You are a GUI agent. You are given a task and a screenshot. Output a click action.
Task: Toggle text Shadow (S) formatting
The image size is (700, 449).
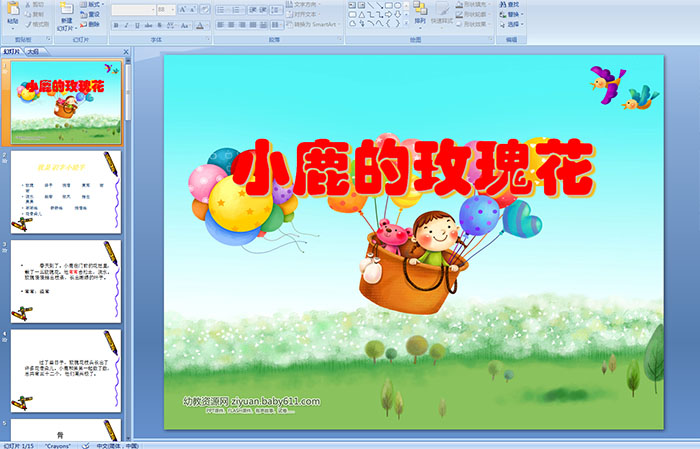pyautogui.click(x=159, y=25)
